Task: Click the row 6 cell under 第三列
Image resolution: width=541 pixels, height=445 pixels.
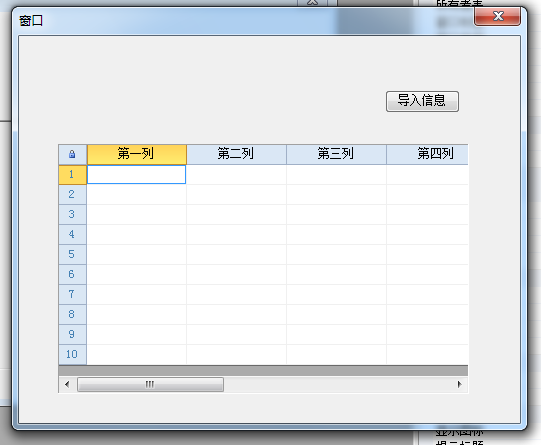Action: pyautogui.click(x=336, y=275)
